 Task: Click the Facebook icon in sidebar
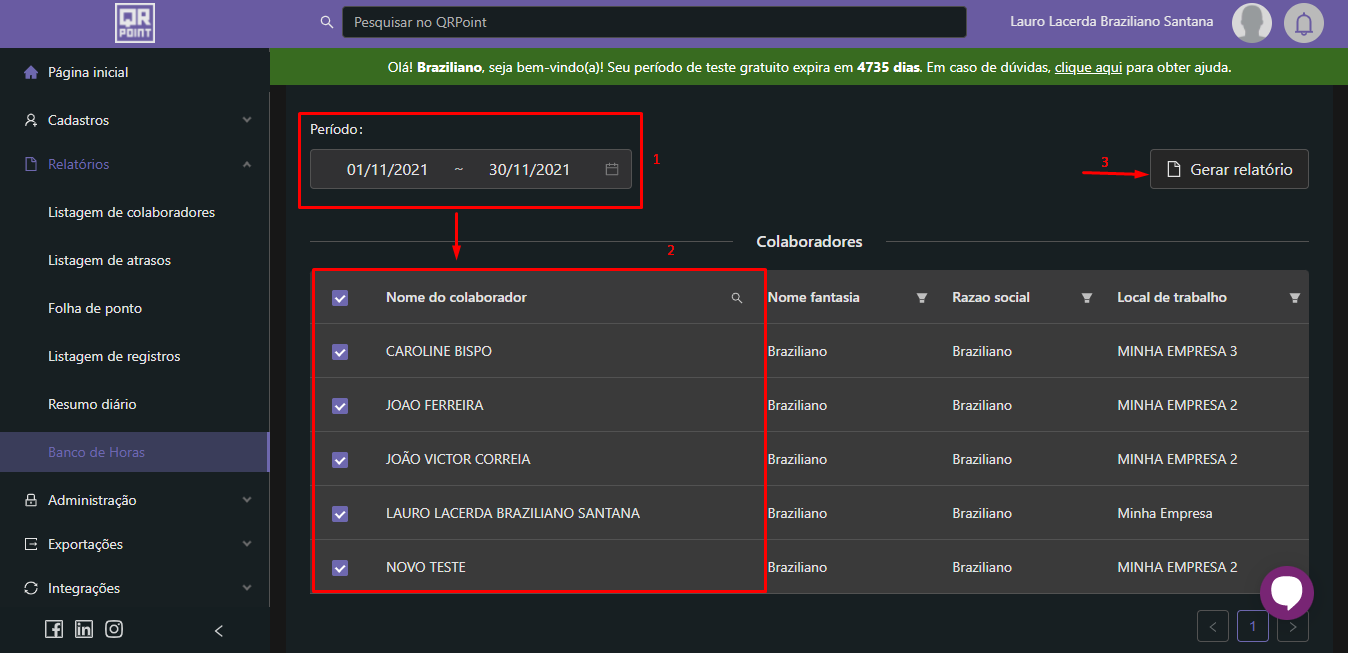tap(54, 629)
